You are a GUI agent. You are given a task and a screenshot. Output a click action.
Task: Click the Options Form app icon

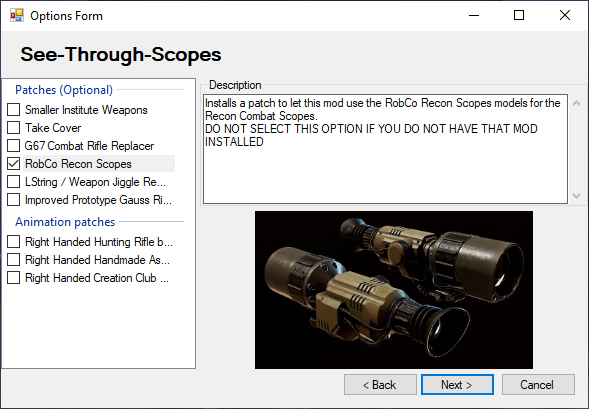[17, 15]
